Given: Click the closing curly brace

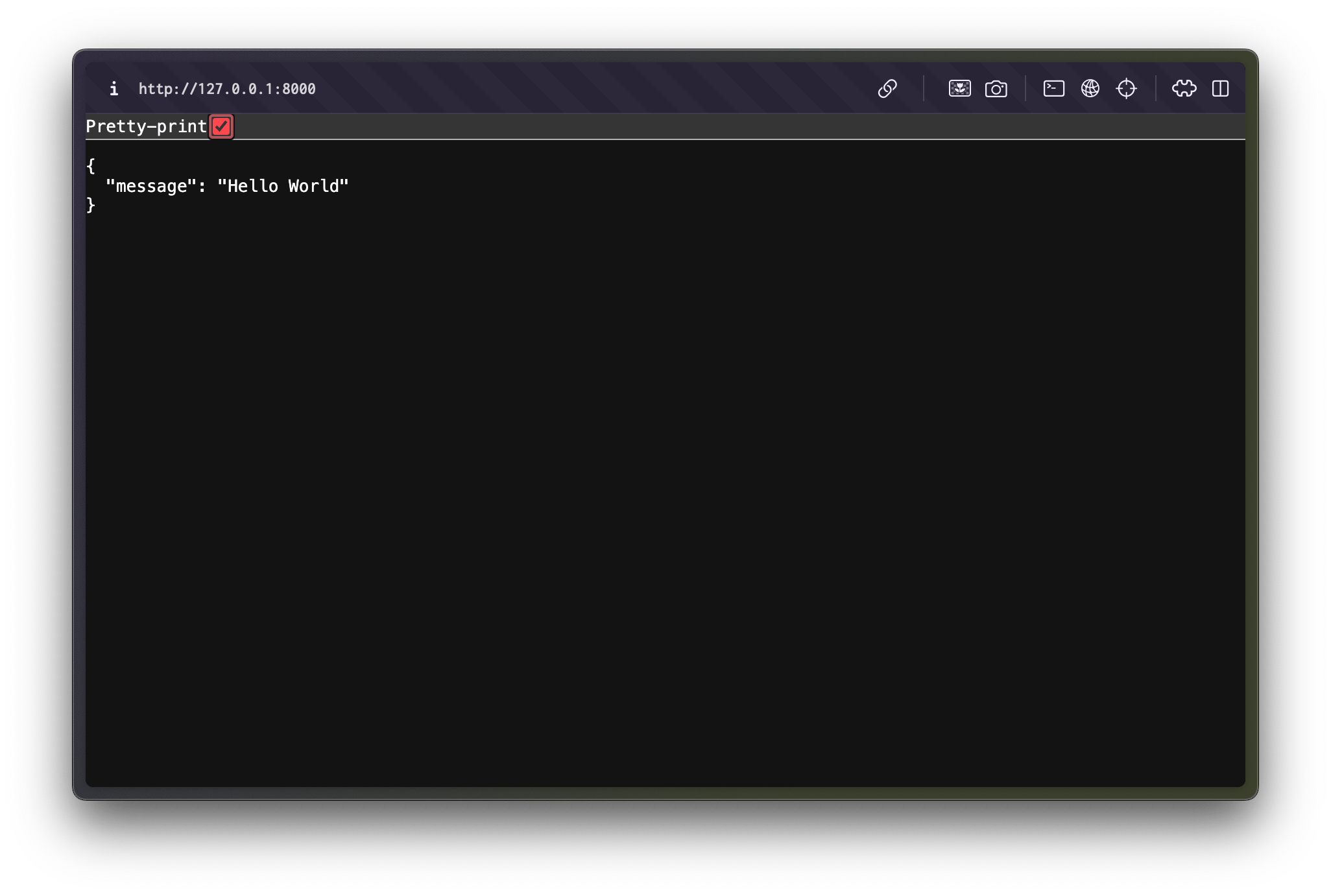Looking at the screenshot, I should pos(90,206).
